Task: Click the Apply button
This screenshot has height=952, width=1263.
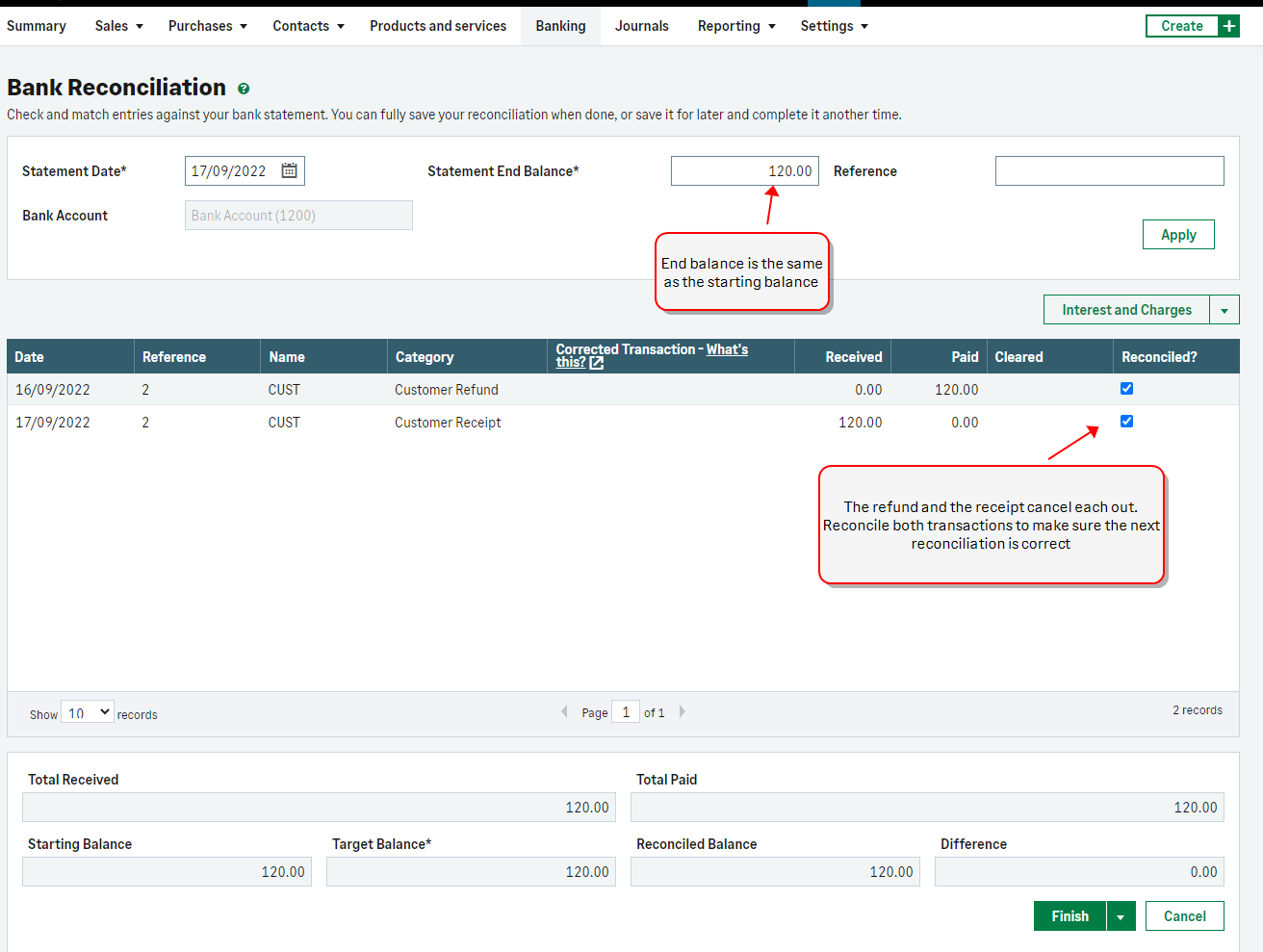Action: click(x=1177, y=235)
